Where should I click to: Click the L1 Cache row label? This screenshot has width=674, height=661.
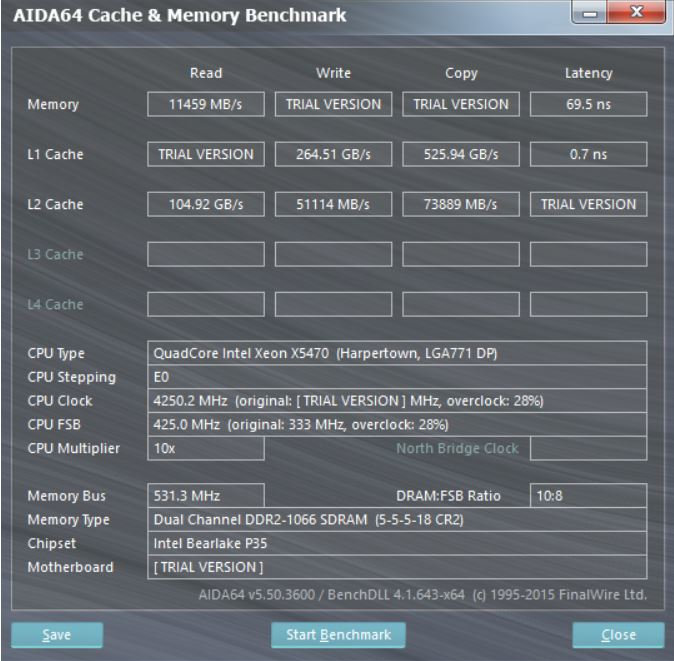tap(55, 154)
